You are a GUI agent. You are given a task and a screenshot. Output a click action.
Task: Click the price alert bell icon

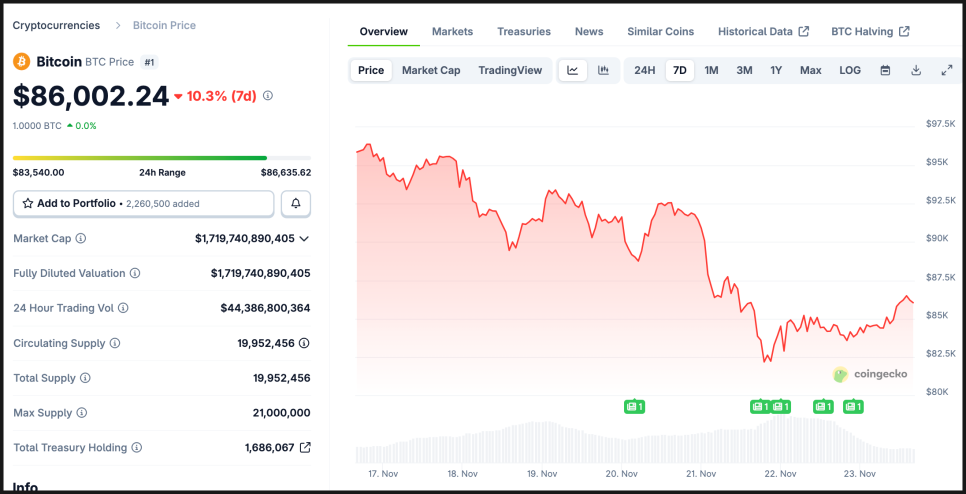pos(296,203)
